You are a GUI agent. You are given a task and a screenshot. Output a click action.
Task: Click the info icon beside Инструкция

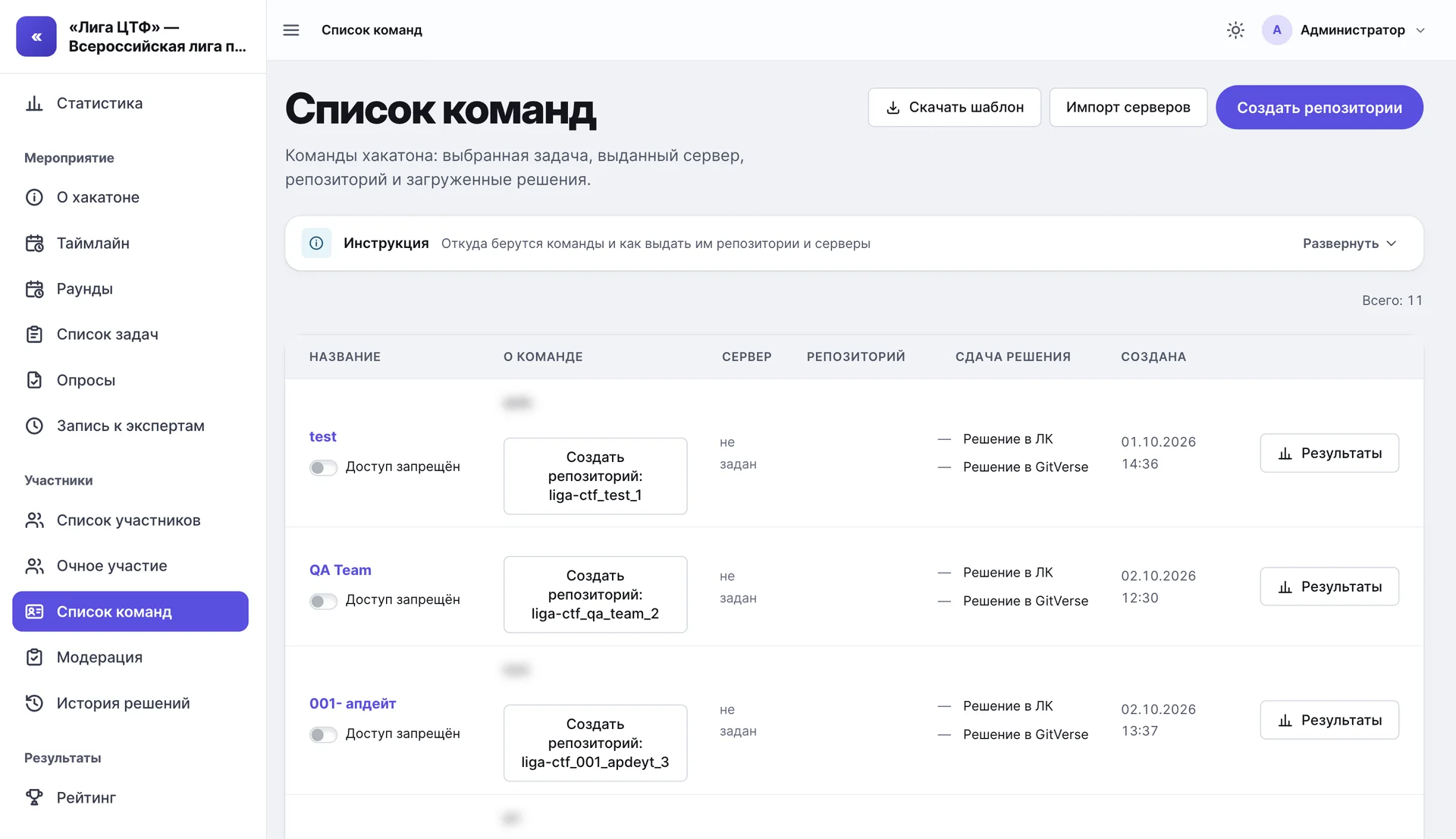tap(316, 244)
